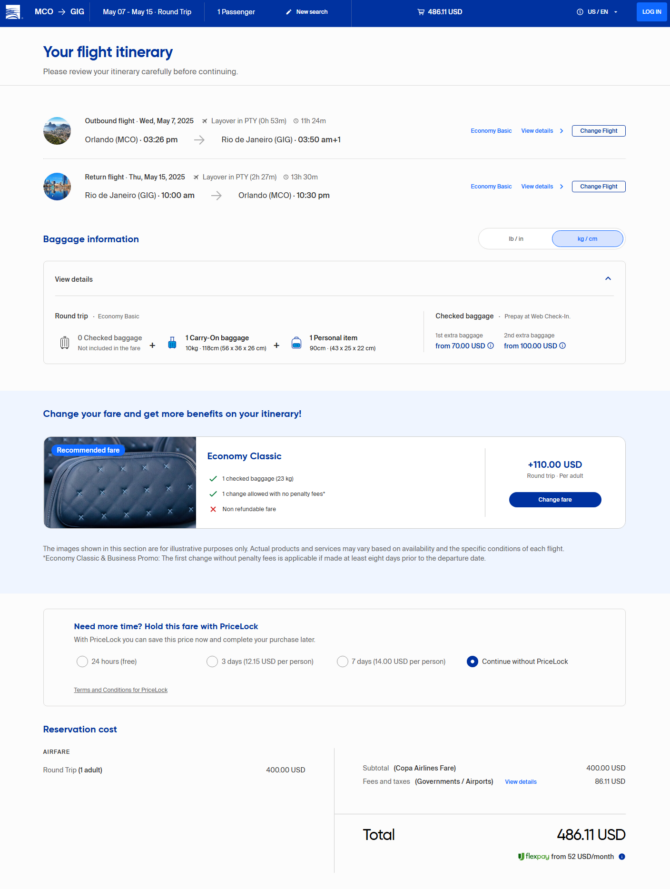Click the Economy Classic seat image
Viewport: 670px width, 889px height.
point(120,482)
